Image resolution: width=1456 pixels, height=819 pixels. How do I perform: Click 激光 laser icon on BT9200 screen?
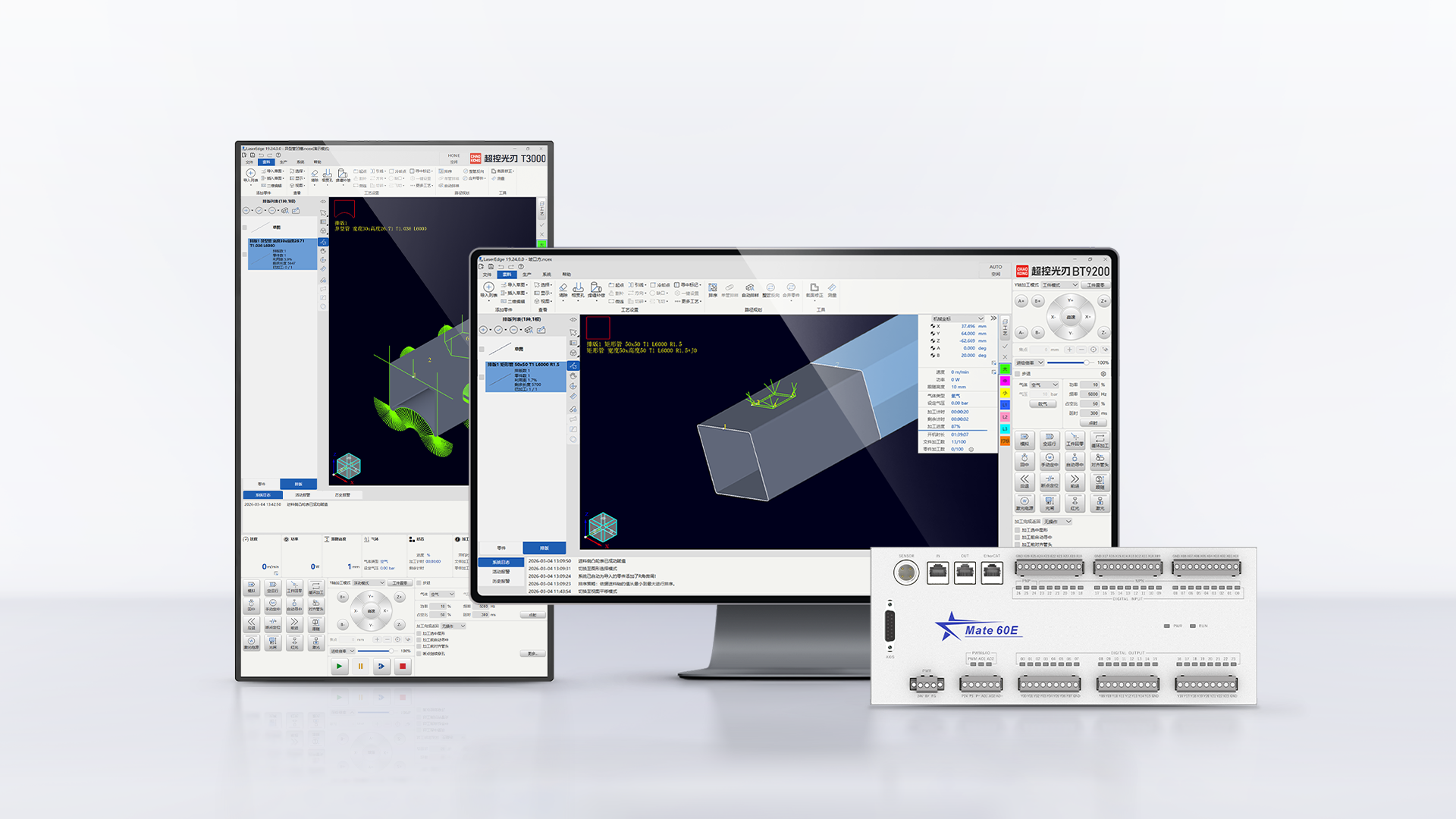point(1100,503)
